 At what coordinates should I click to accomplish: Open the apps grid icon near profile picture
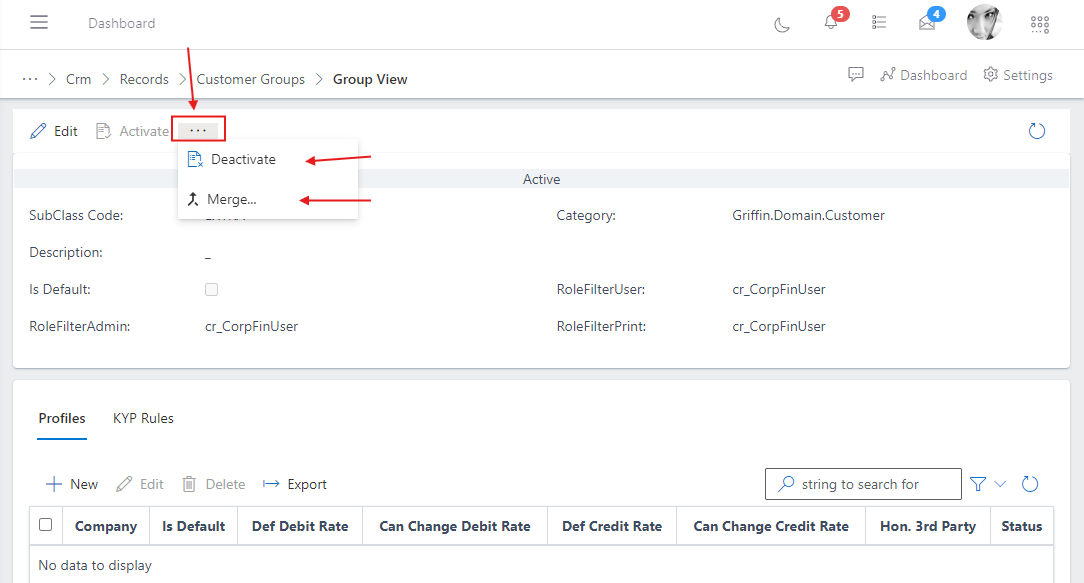coord(1040,23)
